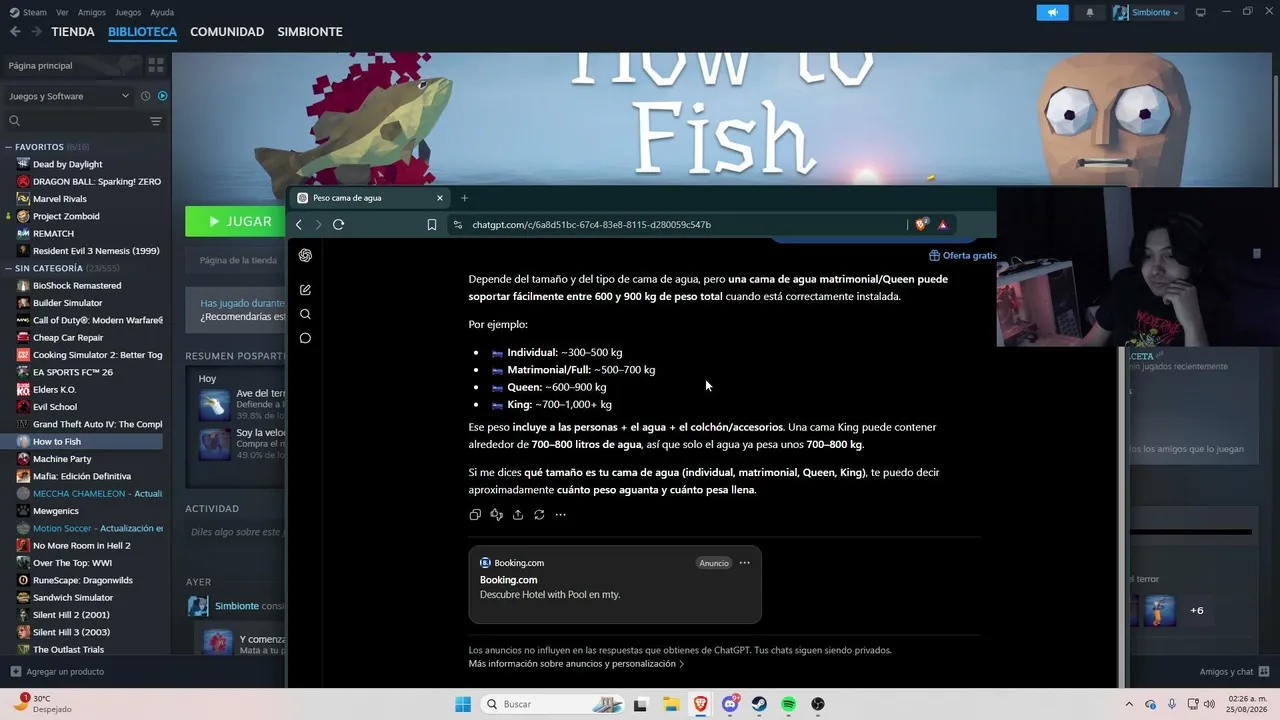
Task: Open the Amigos menu in Steam
Action: click(x=92, y=12)
